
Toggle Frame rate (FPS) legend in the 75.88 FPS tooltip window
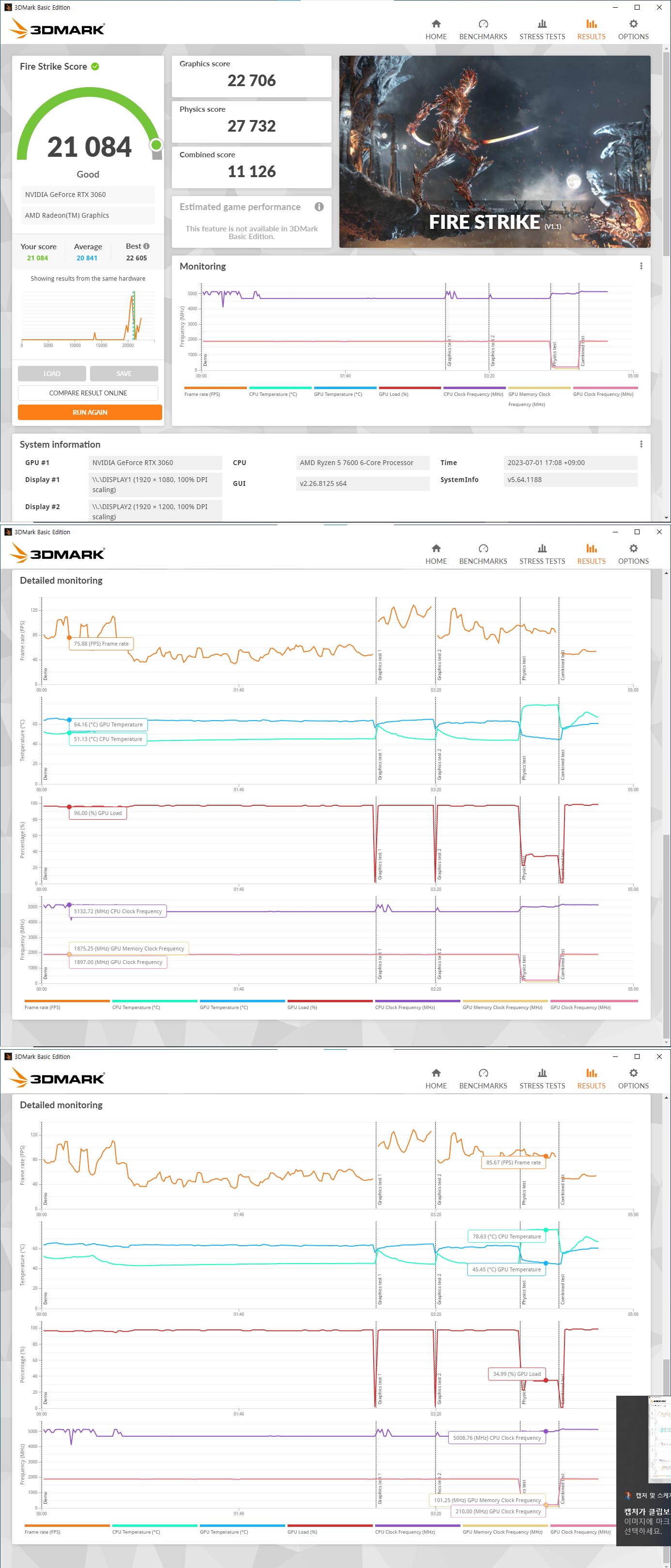(67, 1004)
